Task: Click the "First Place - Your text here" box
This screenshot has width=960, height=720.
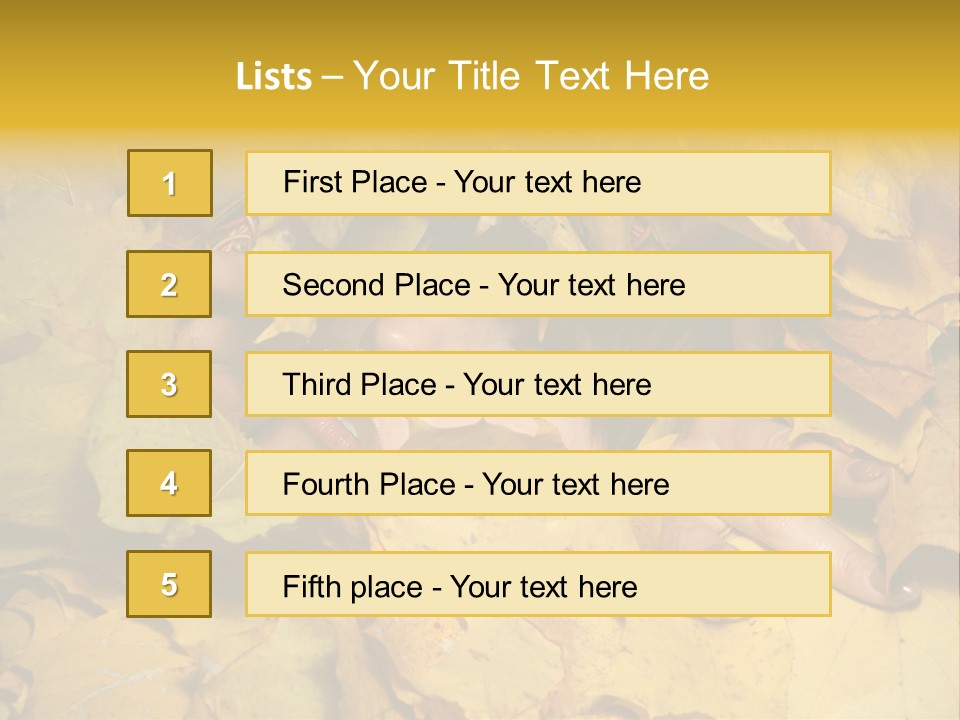Action: click(x=538, y=183)
